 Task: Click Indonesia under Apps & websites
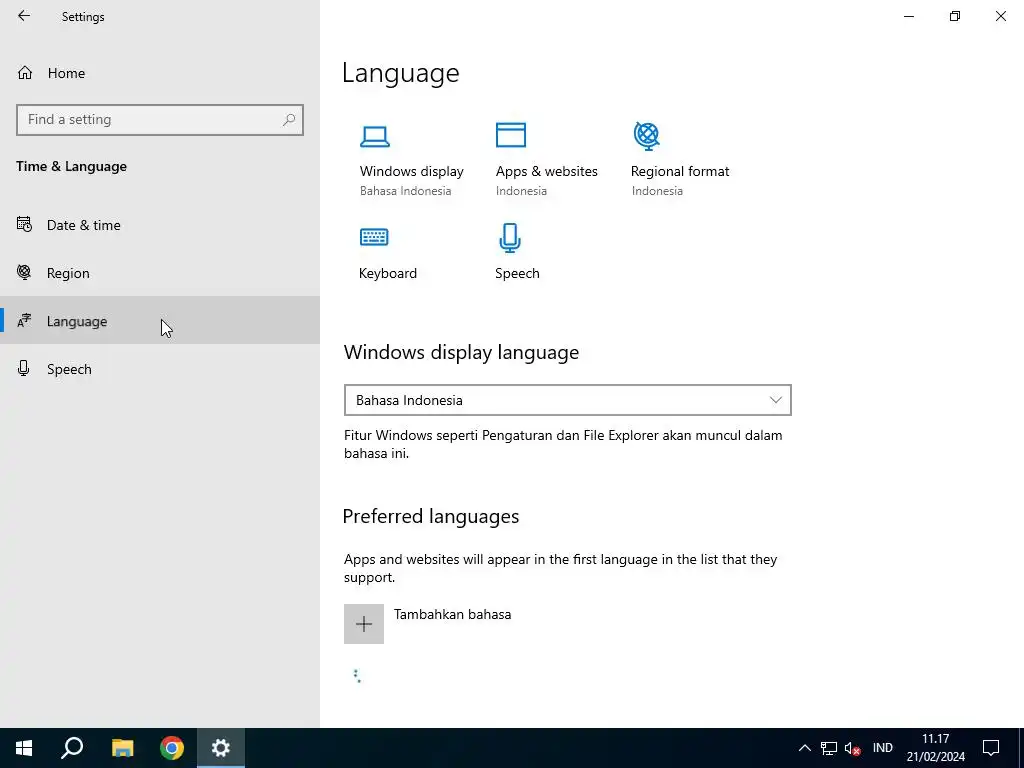(521, 191)
